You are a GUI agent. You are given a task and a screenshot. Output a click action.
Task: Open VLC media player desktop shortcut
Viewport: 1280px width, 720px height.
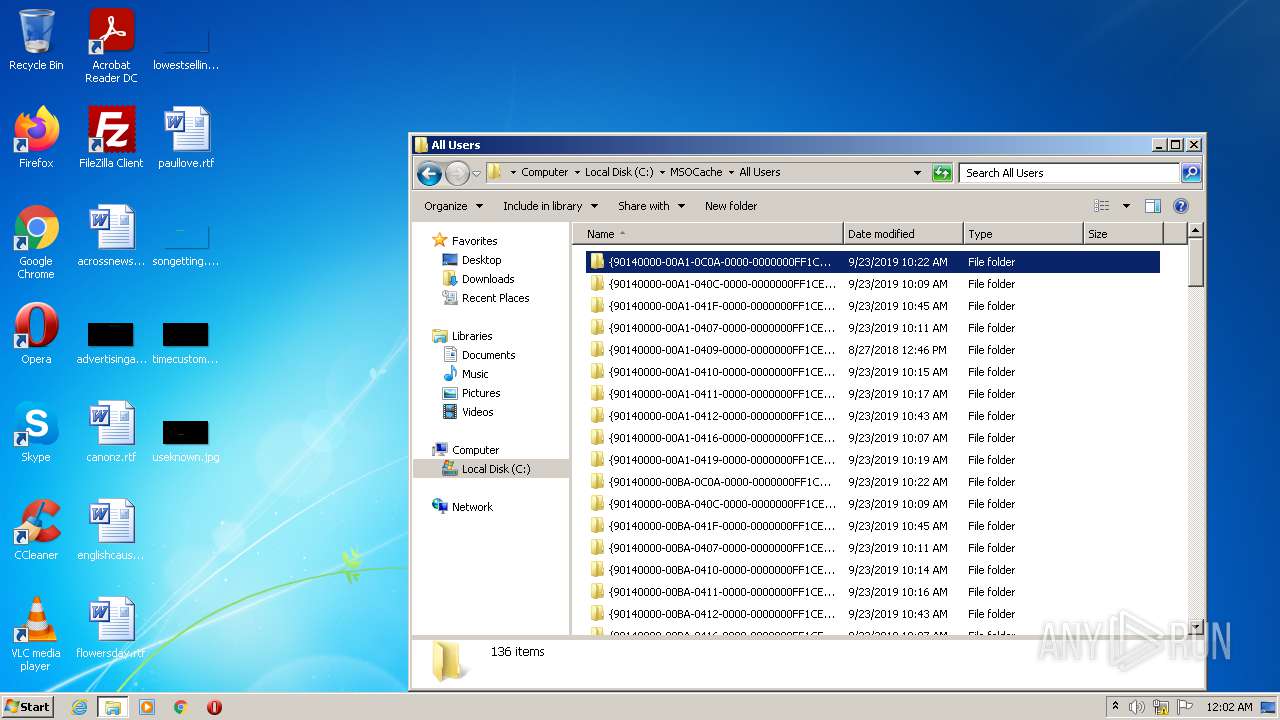pyautogui.click(x=36, y=634)
